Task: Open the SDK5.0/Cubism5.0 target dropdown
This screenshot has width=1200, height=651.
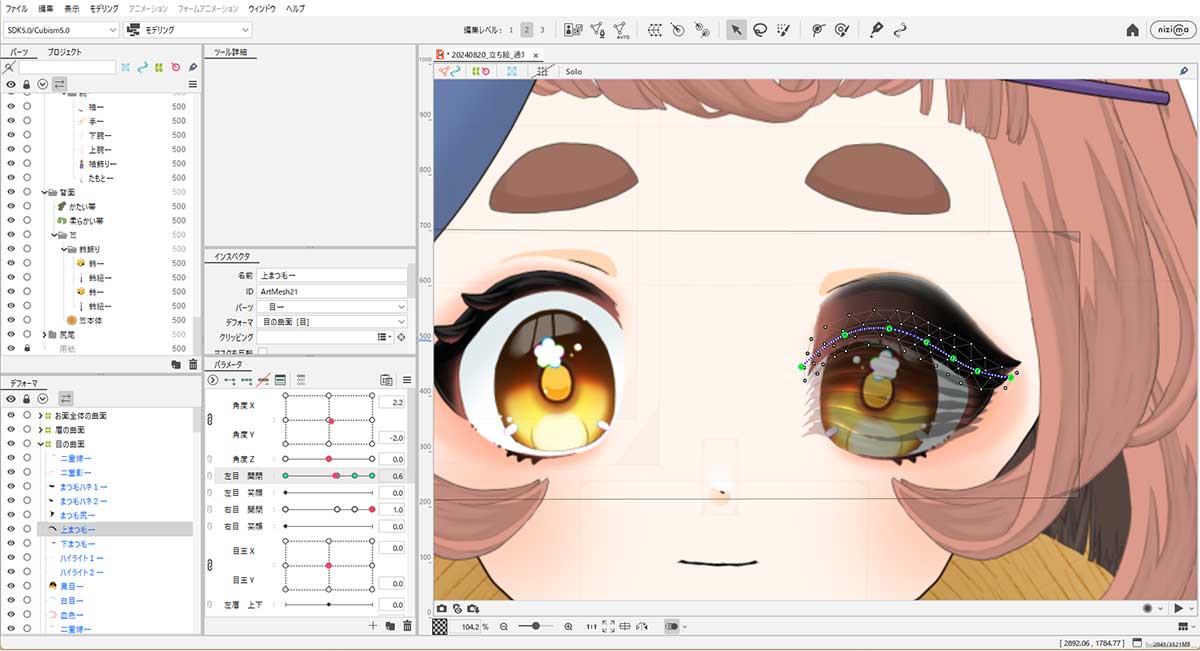Action: coord(61,30)
